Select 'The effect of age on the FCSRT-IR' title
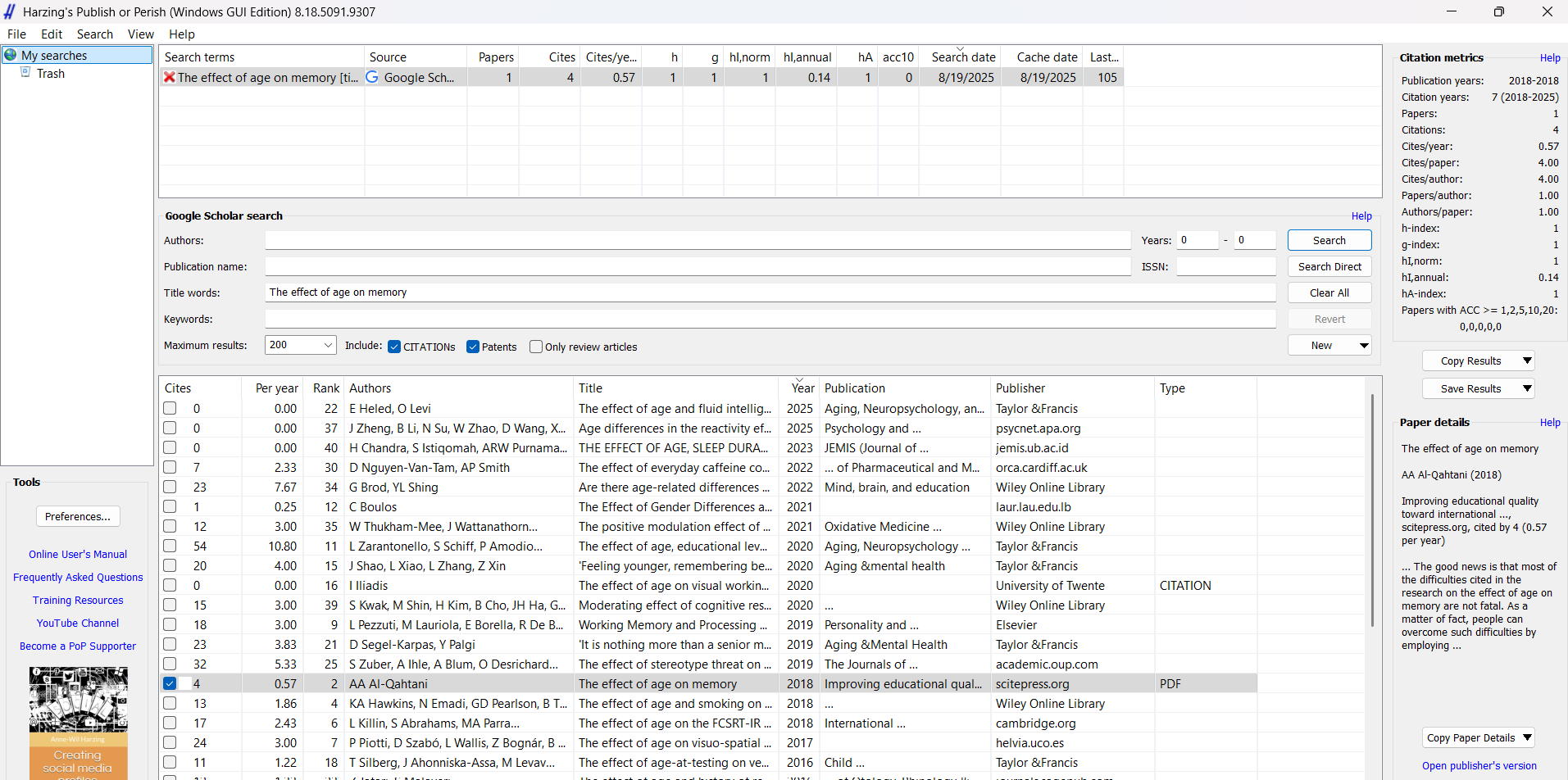 (675, 723)
